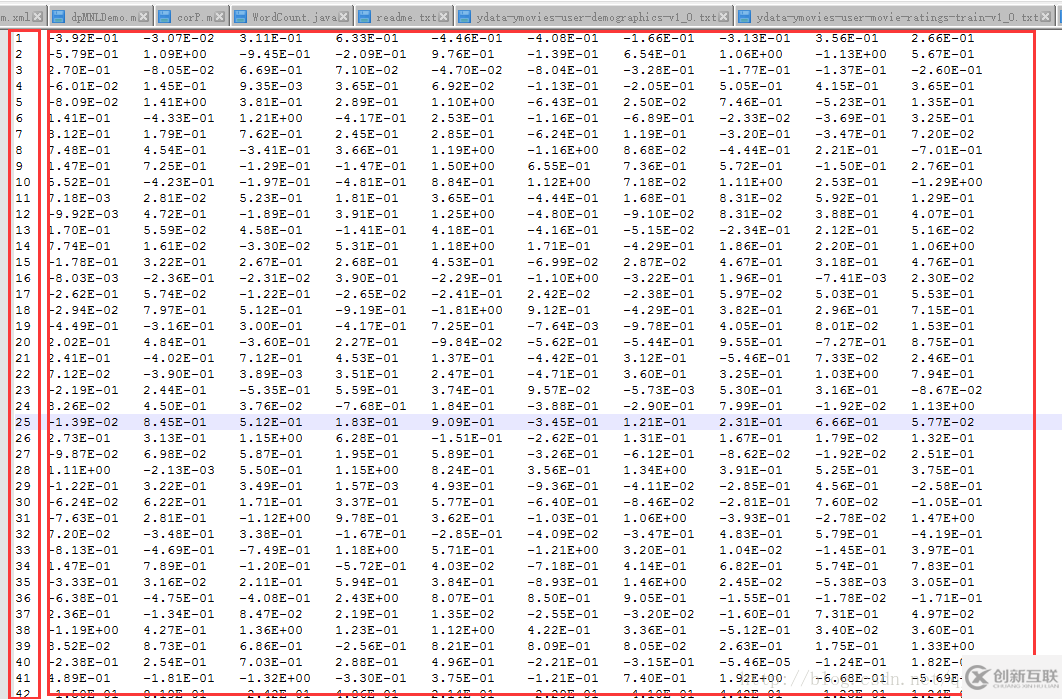Image resolution: width=1062 pixels, height=699 pixels.
Task: Close the WordCount.java tab
Action: click(345, 17)
